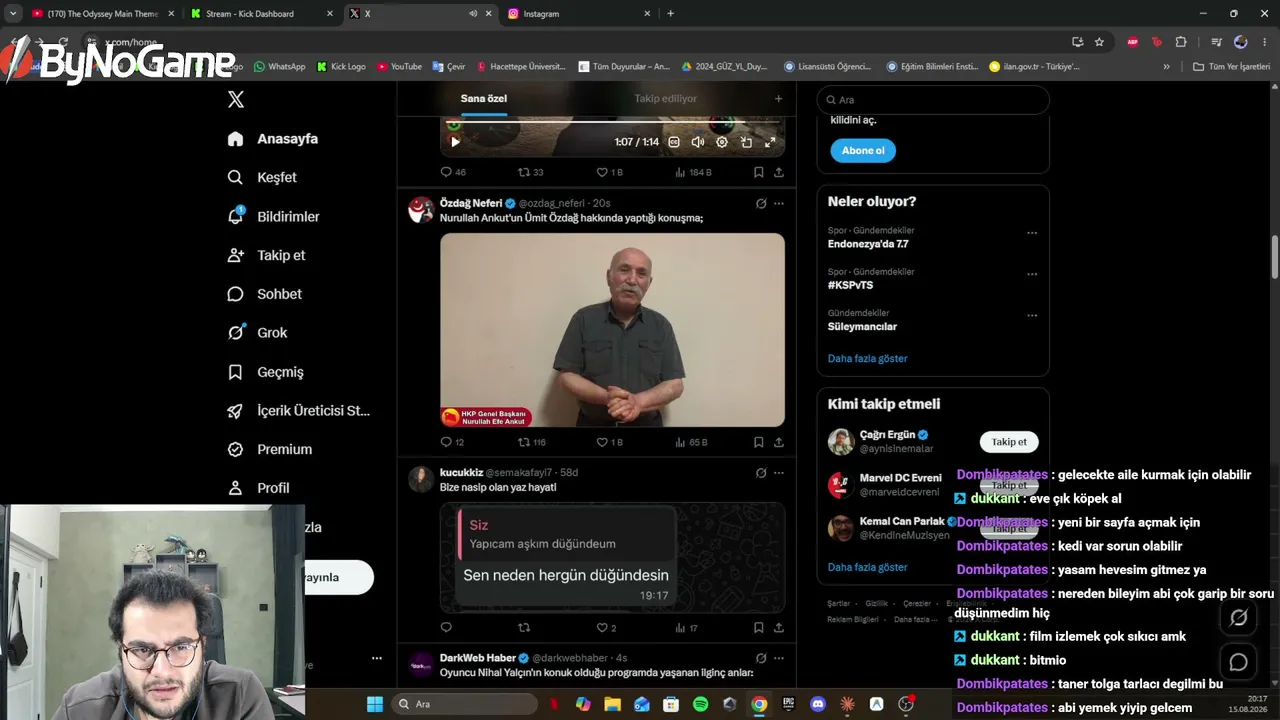
Task: Open Discord from the taskbar
Action: 818,704
